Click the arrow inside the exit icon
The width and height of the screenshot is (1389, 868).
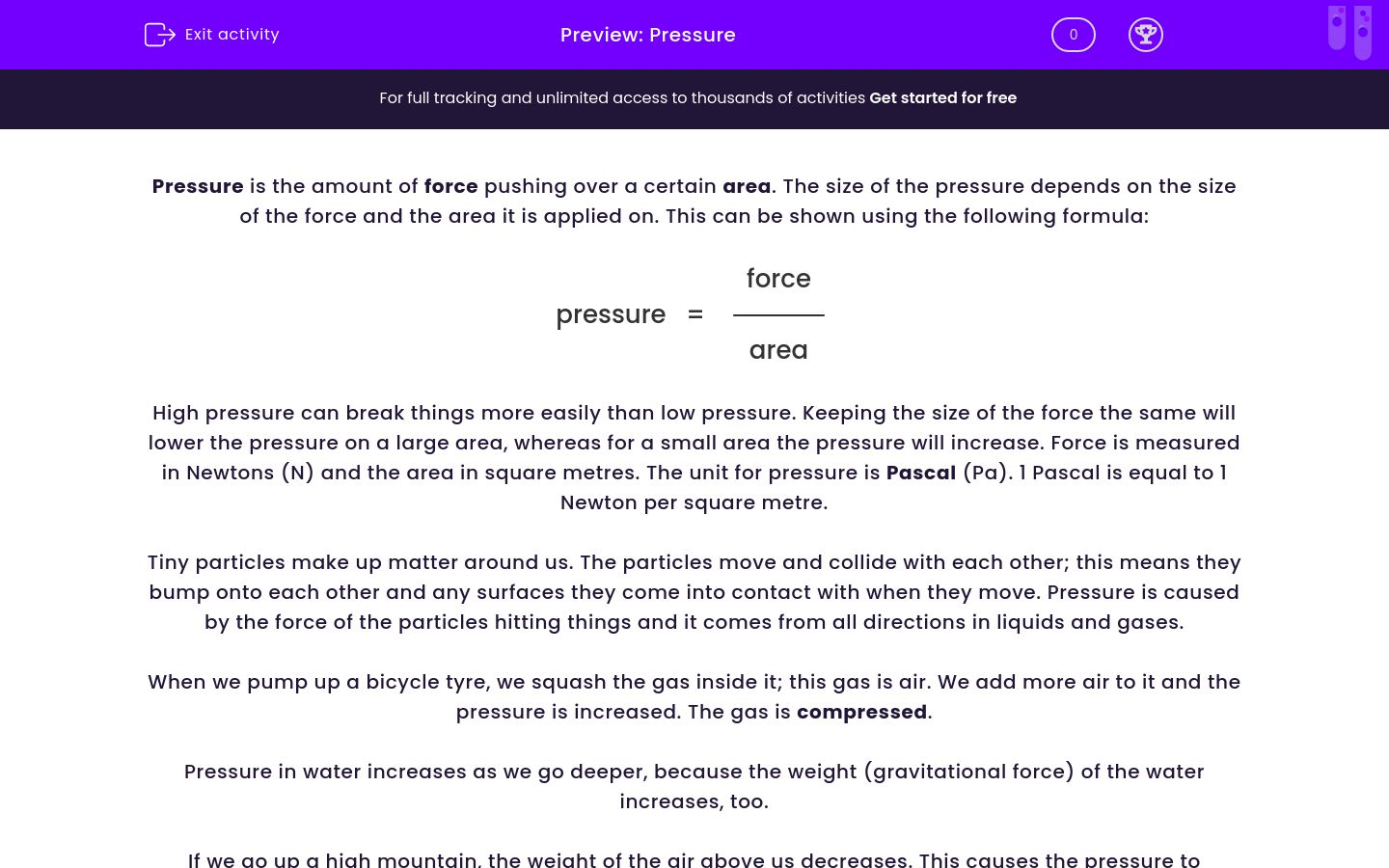[x=165, y=35]
